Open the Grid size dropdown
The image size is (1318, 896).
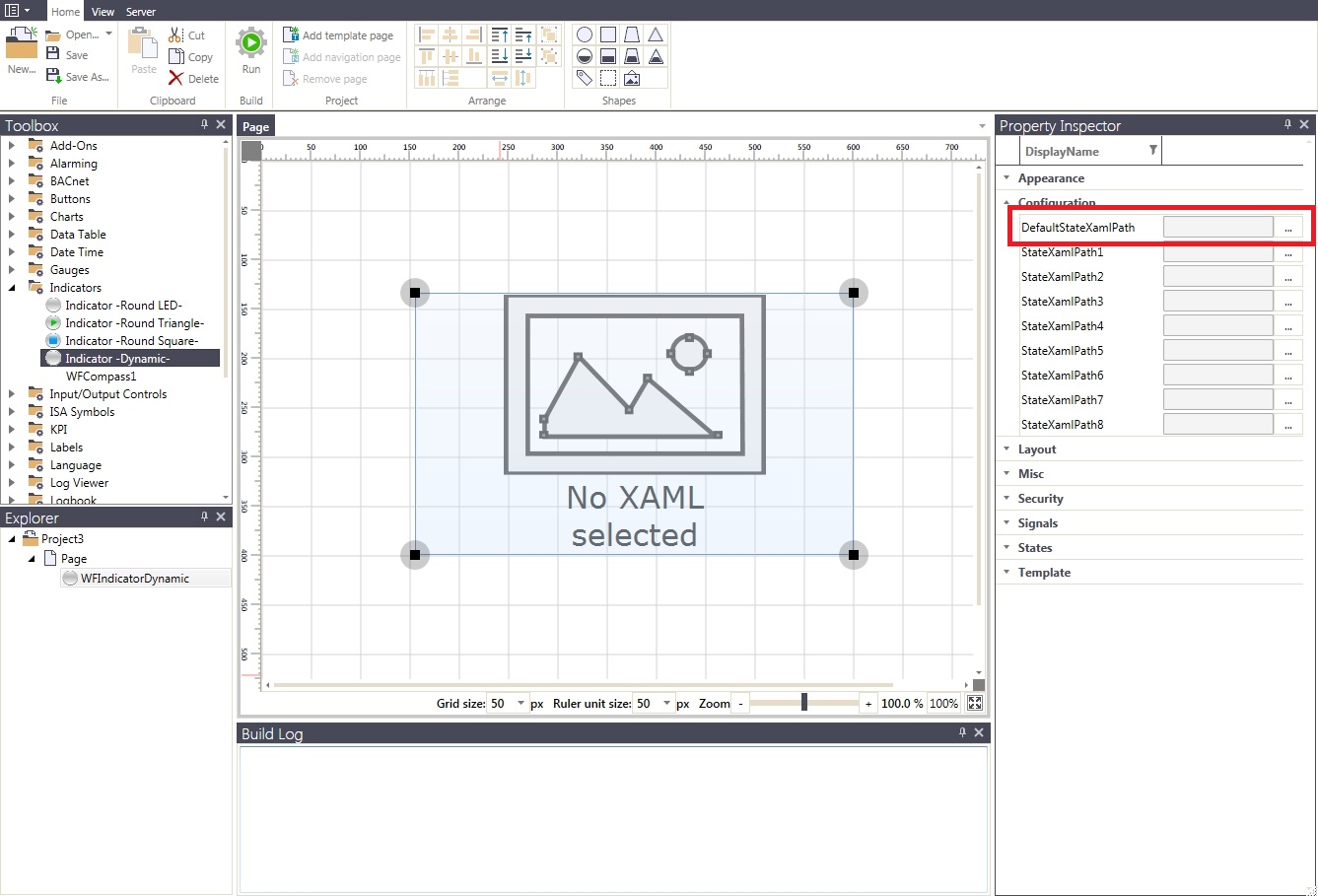(521, 703)
